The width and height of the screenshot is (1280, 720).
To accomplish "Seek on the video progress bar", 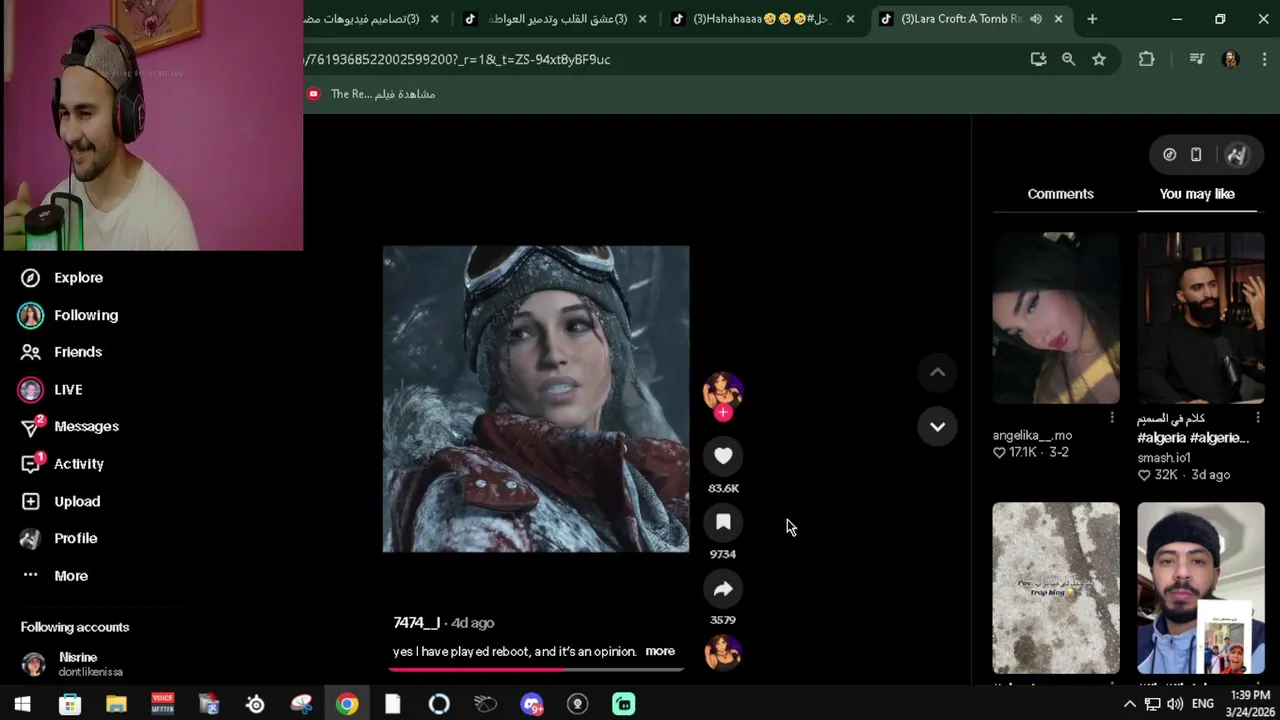I will [x=536, y=669].
